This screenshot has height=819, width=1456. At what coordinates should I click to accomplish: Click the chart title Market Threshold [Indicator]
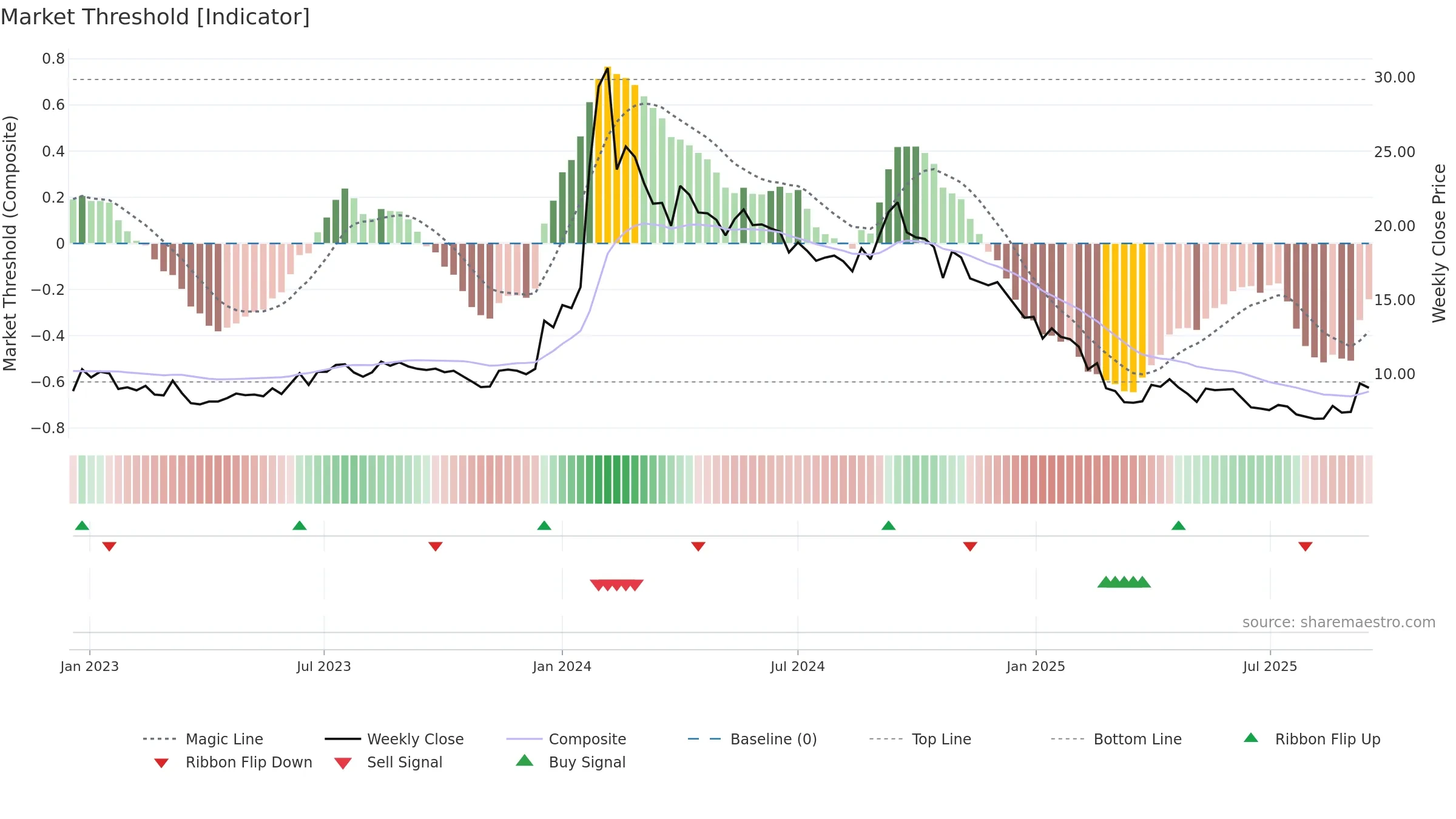point(155,17)
